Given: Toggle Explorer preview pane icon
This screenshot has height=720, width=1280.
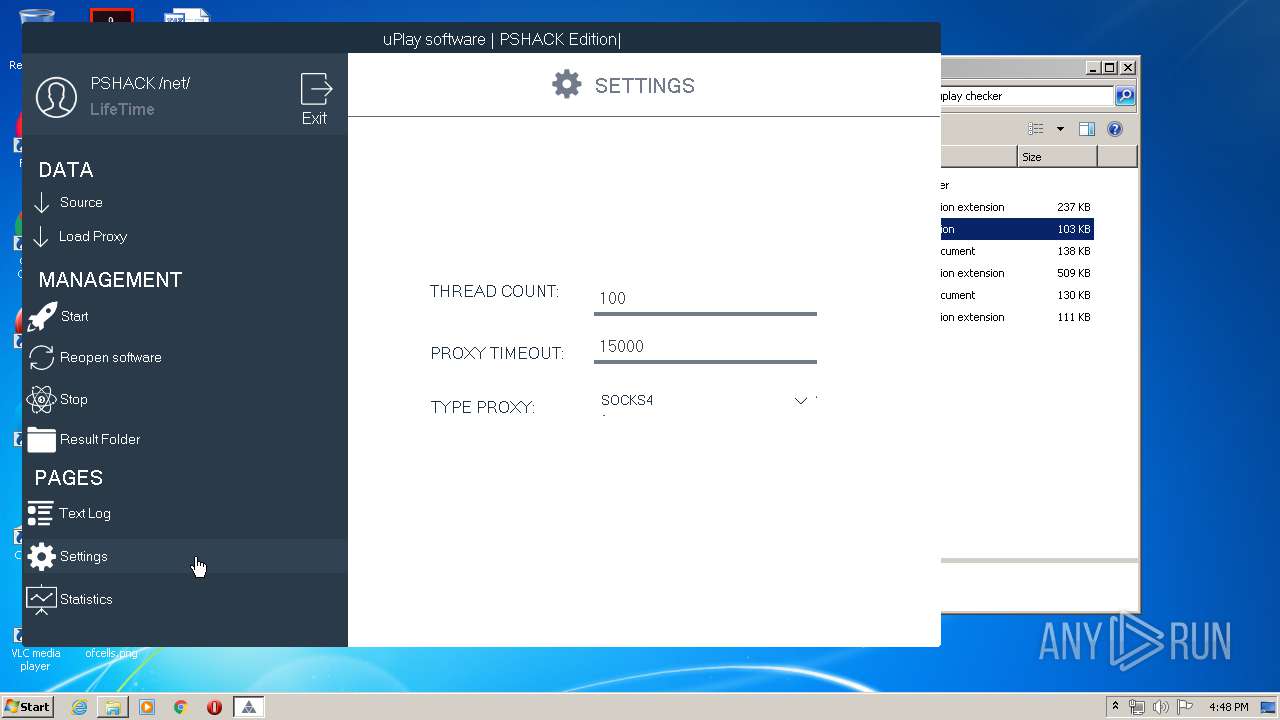Looking at the screenshot, I should point(1087,129).
